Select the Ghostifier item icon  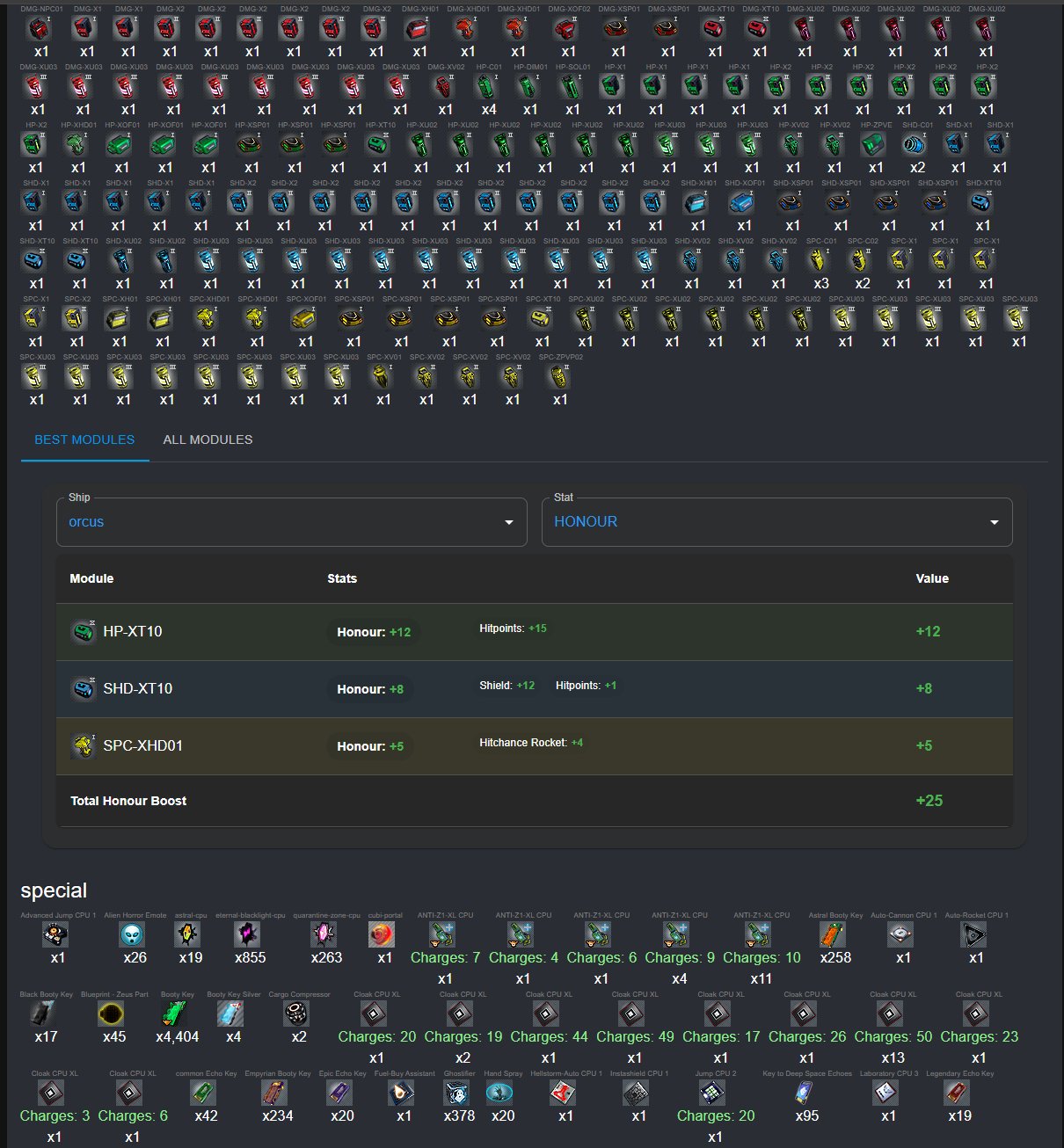458,1093
